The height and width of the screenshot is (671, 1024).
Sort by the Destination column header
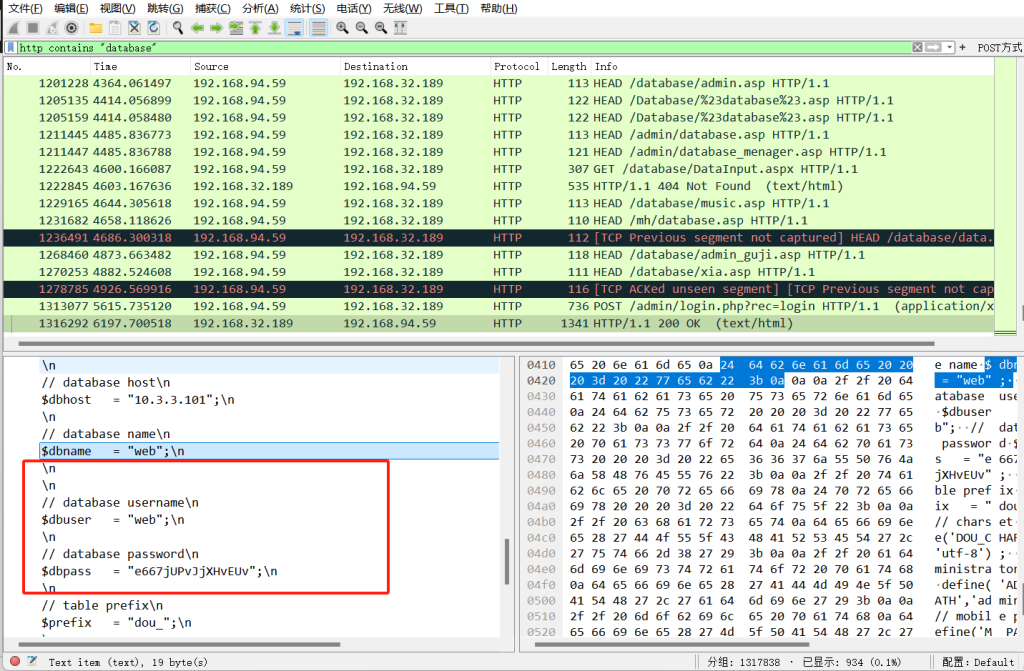coord(415,66)
